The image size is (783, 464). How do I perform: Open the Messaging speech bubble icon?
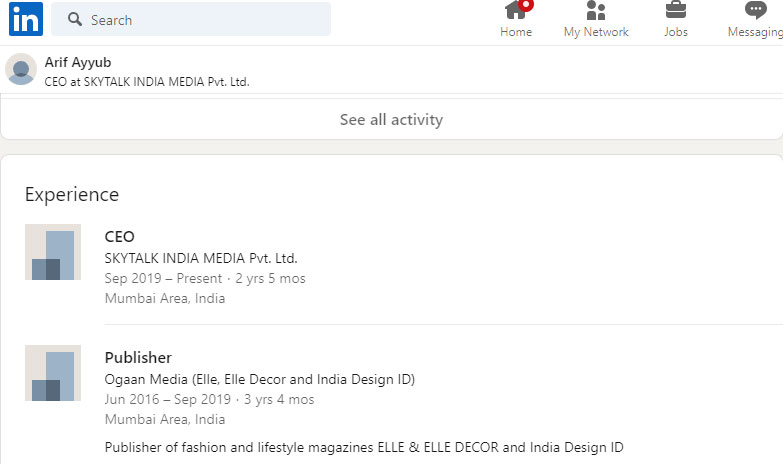click(x=756, y=11)
